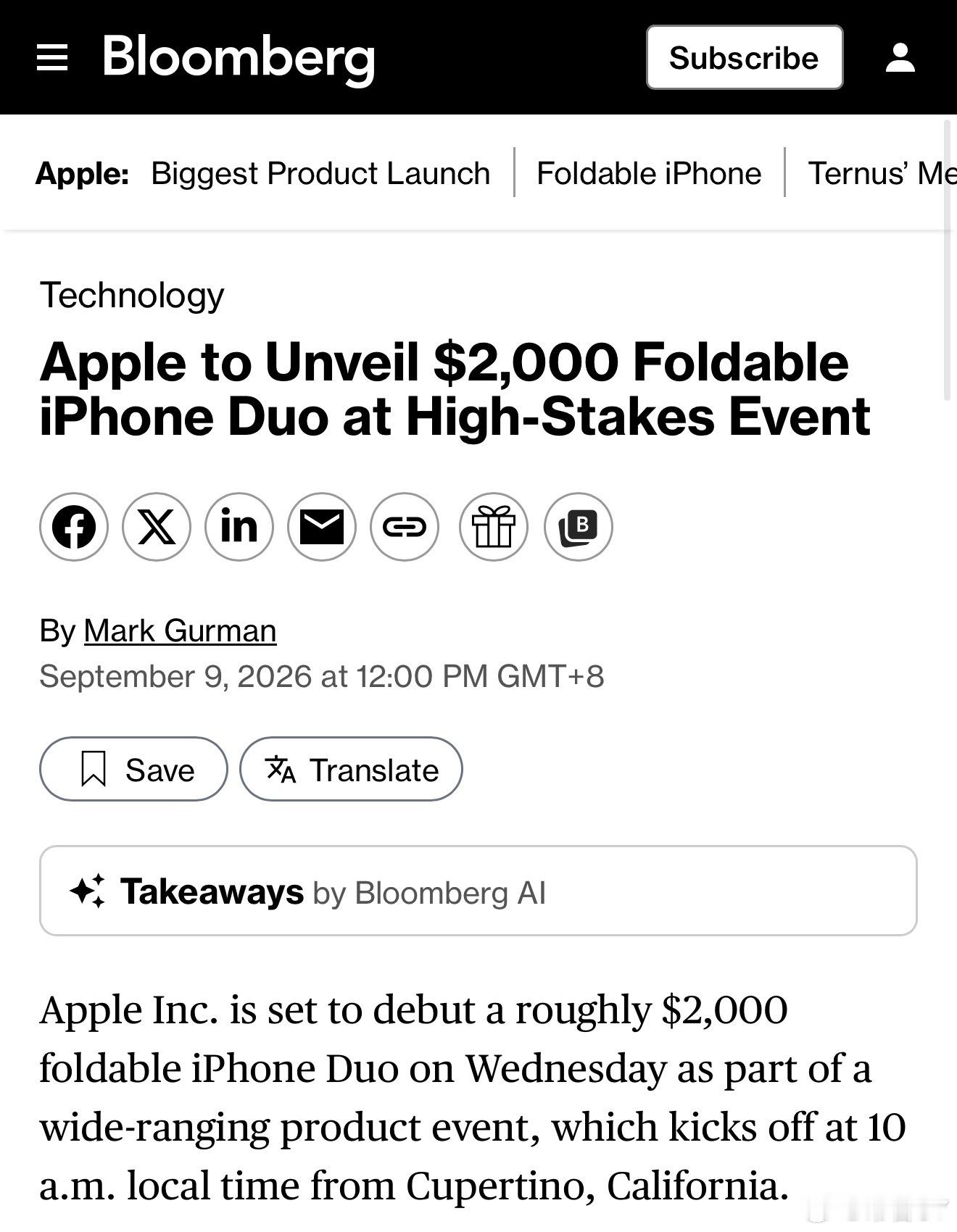This screenshot has height=1232, width=957.
Task: Share article by email icon
Action: pos(322,527)
